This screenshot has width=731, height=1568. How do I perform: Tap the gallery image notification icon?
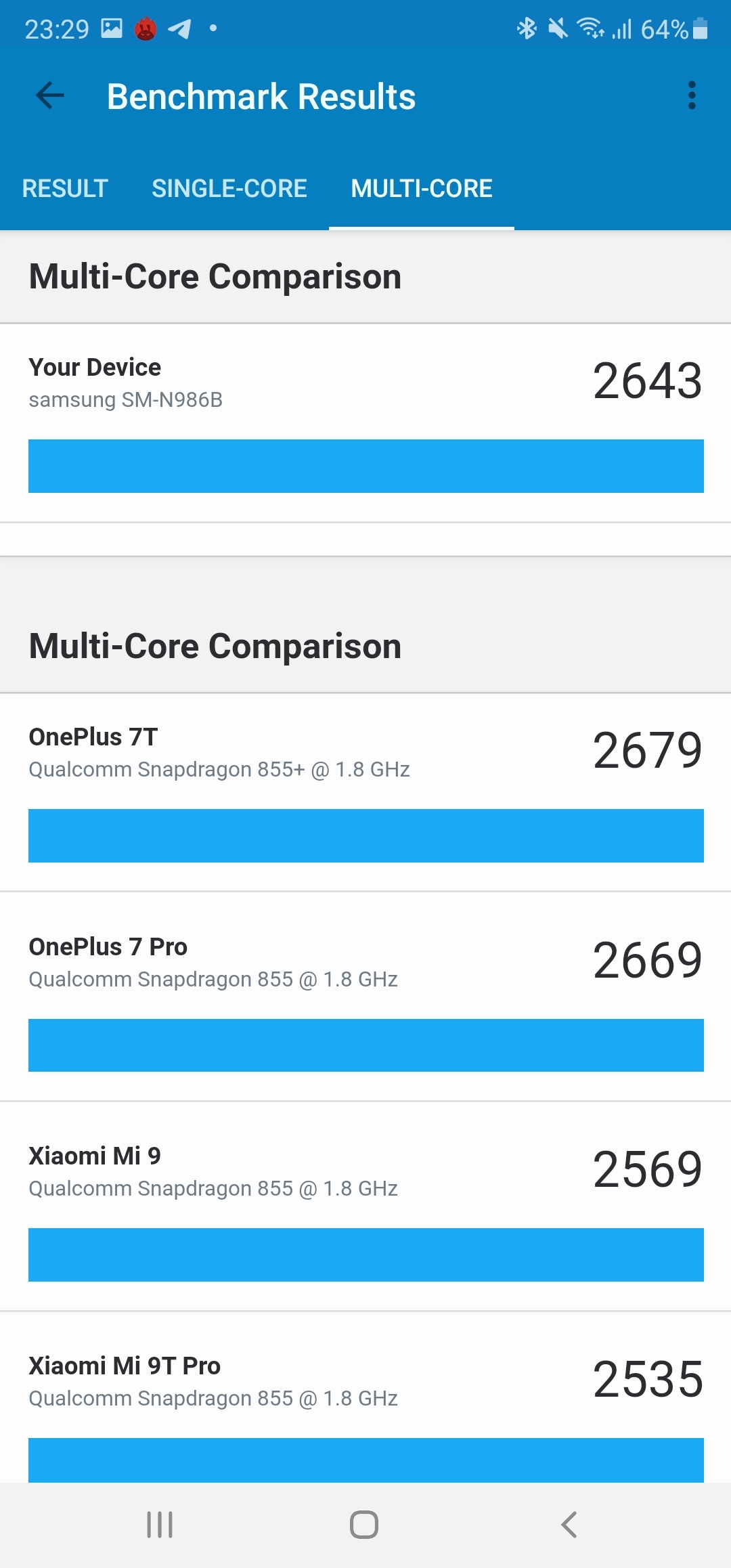[112, 28]
